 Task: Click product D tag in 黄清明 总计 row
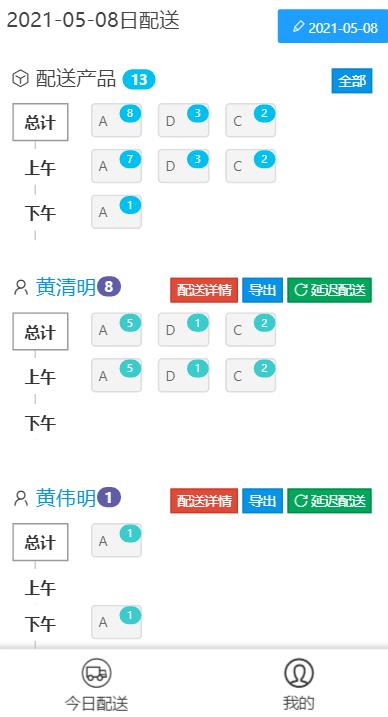coord(183,330)
